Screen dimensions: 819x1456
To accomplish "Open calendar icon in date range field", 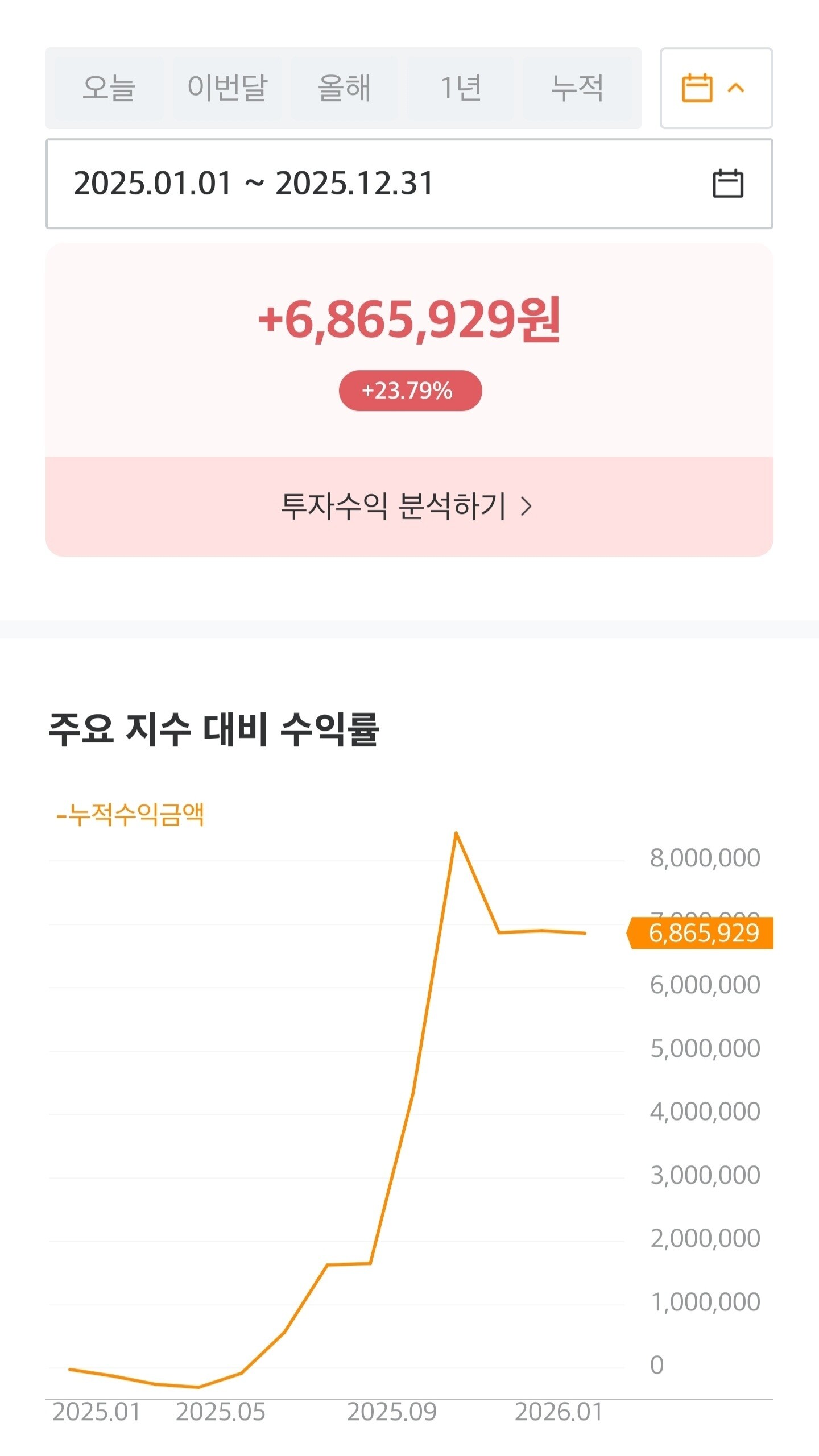I will [x=727, y=184].
